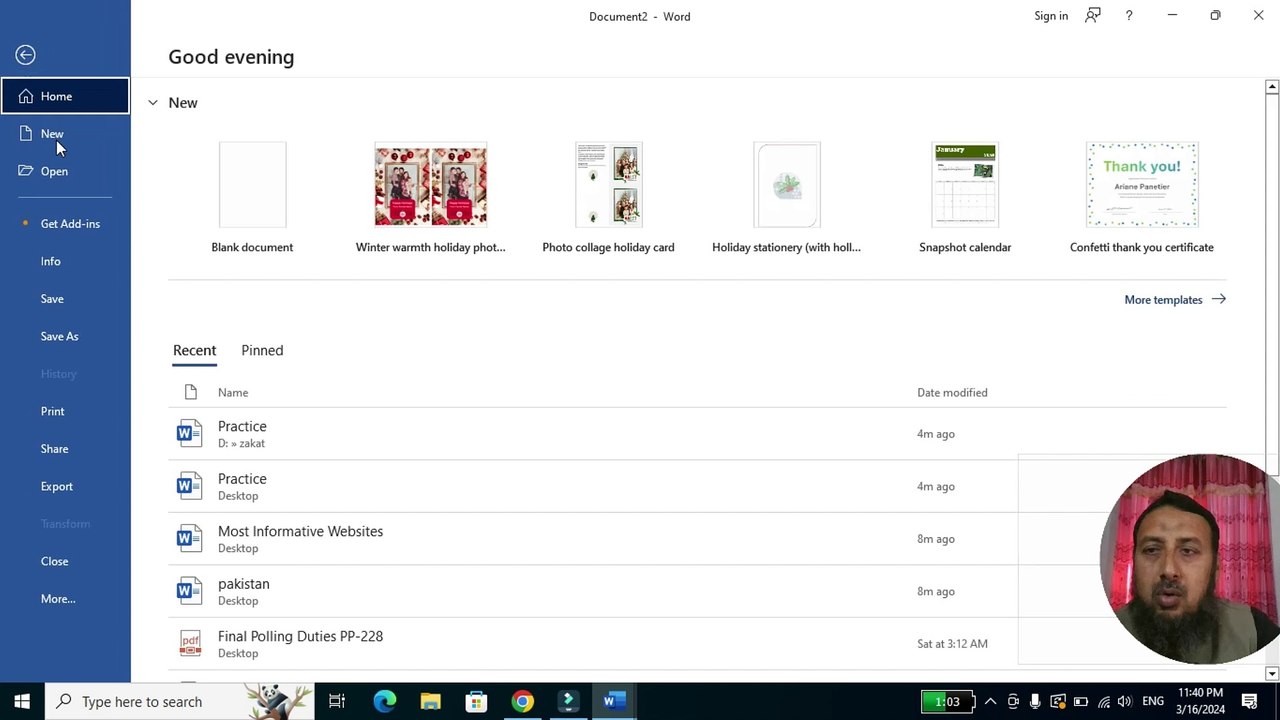Click More templates link

pos(1175,300)
